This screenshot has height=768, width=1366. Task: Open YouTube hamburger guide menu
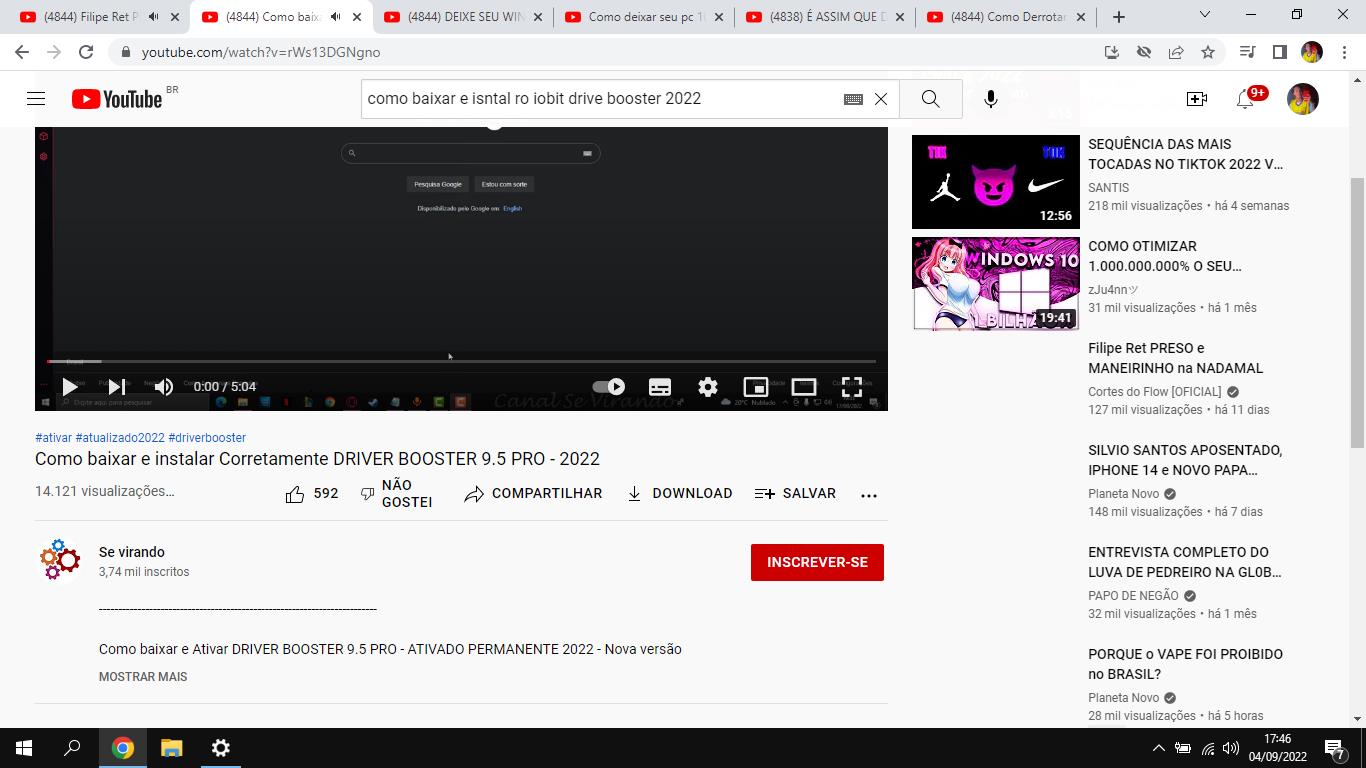[x=36, y=98]
